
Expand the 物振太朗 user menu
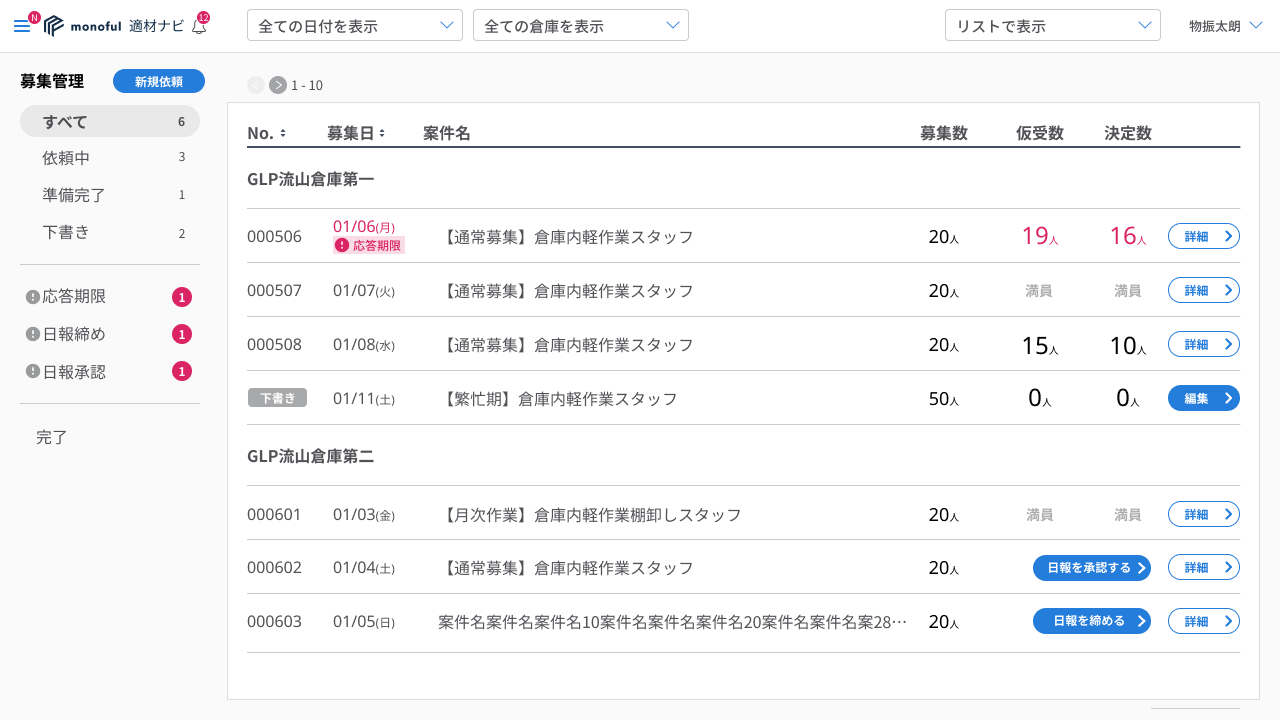tap(1225, 26)
